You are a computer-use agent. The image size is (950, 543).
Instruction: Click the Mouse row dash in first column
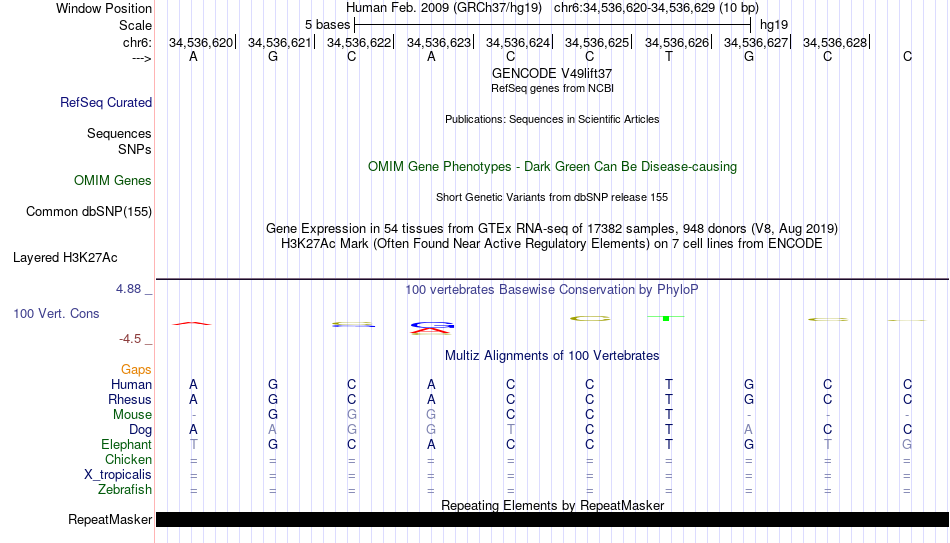[x=193, y=415]
